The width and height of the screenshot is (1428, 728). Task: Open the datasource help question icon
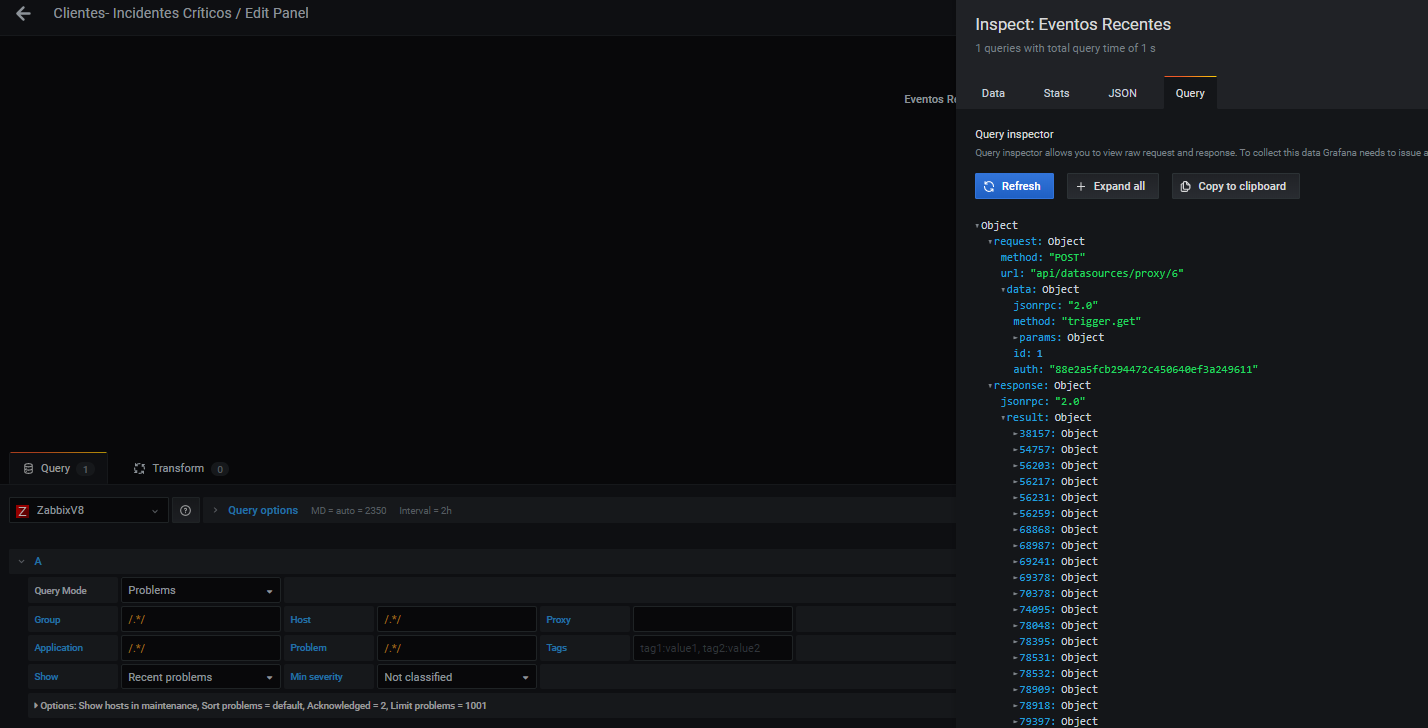pyautogui.click(x=185, y=510)
